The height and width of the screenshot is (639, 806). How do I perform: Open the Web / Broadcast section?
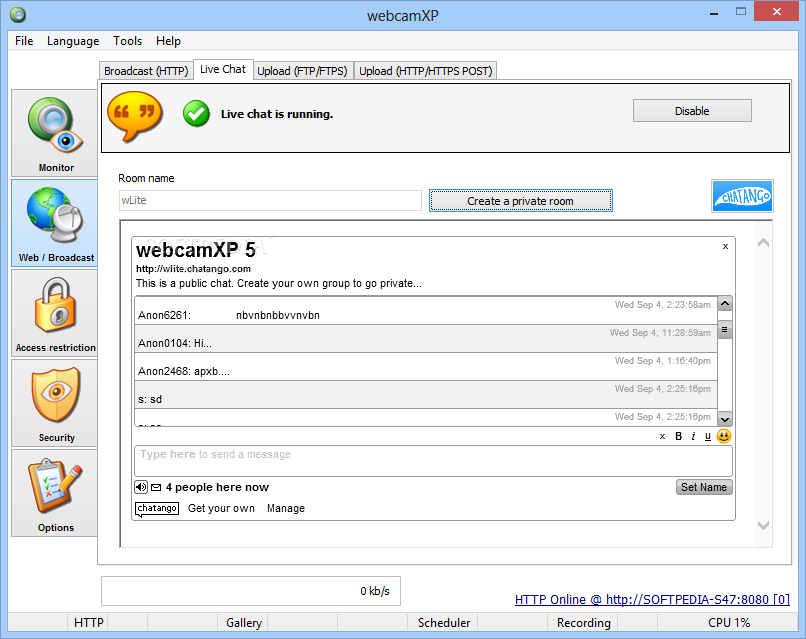[54, 223]
